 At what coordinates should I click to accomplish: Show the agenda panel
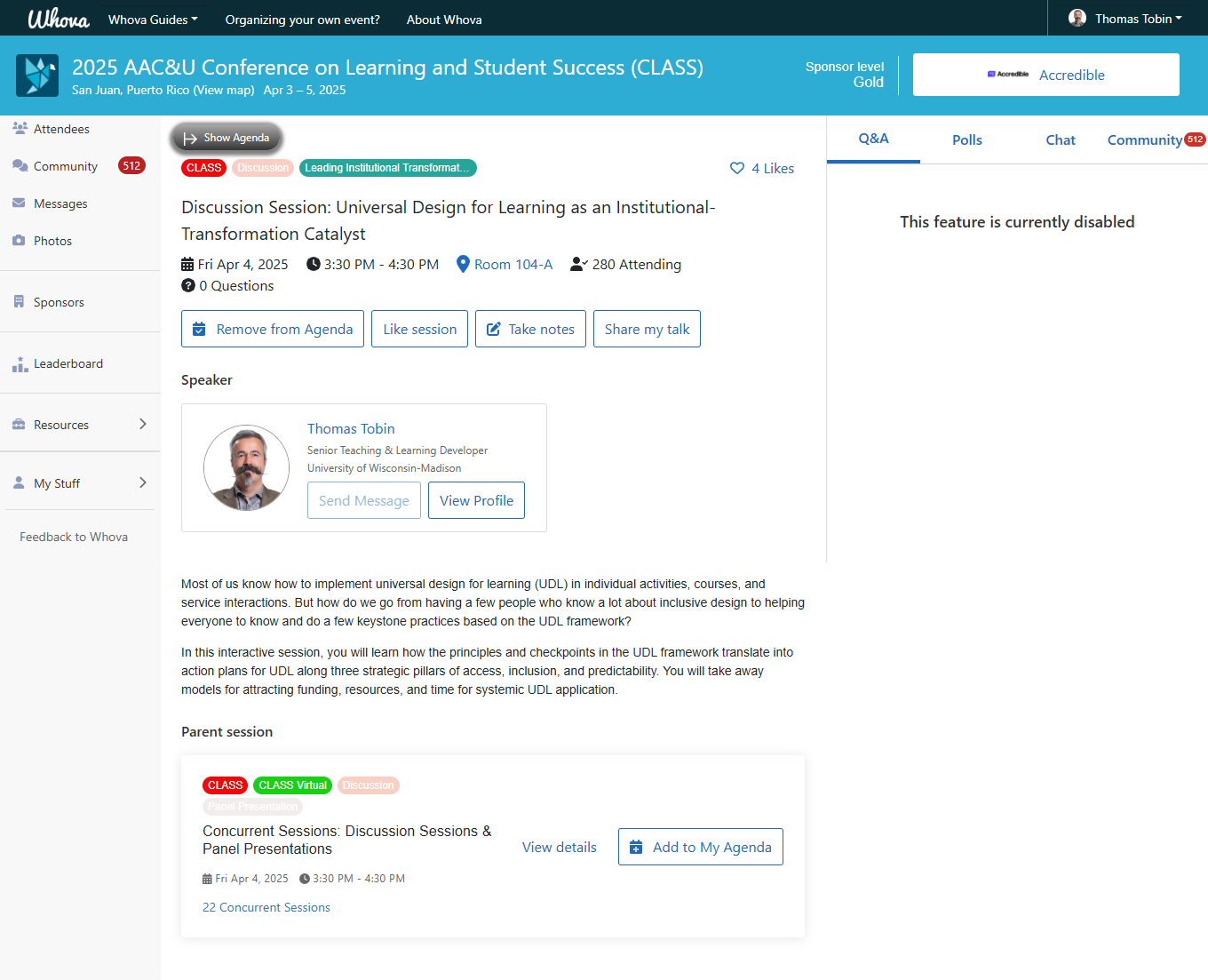click(226, 138)
